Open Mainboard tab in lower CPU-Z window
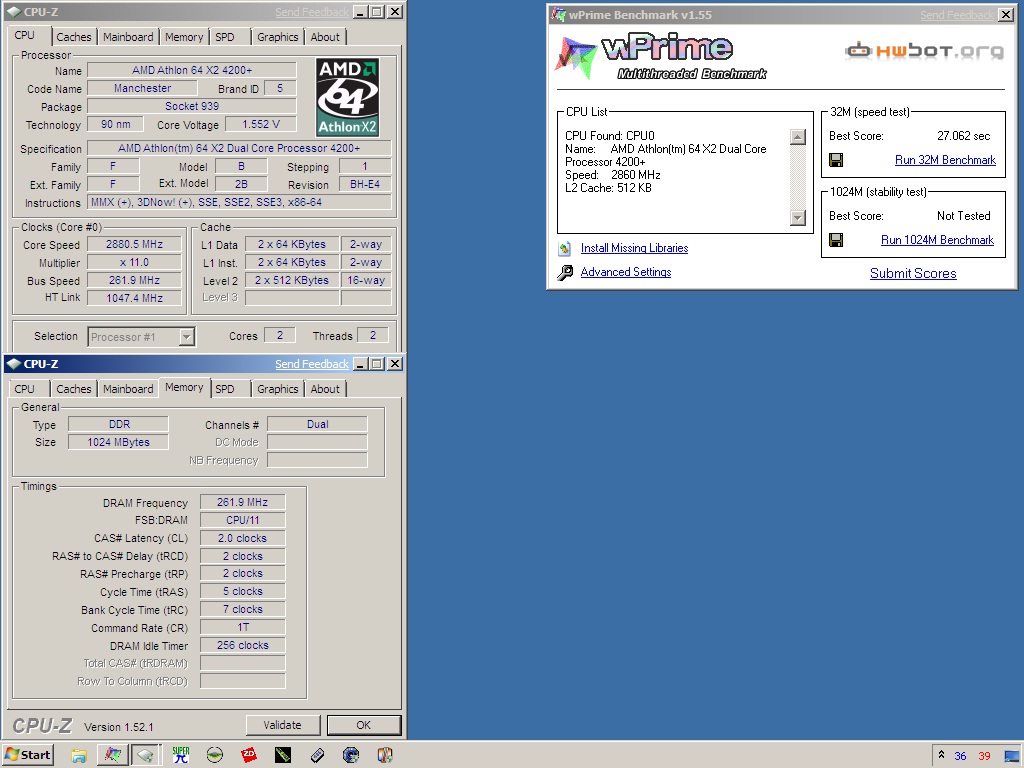Screen dimensions: 1024x768 point(128,389)
